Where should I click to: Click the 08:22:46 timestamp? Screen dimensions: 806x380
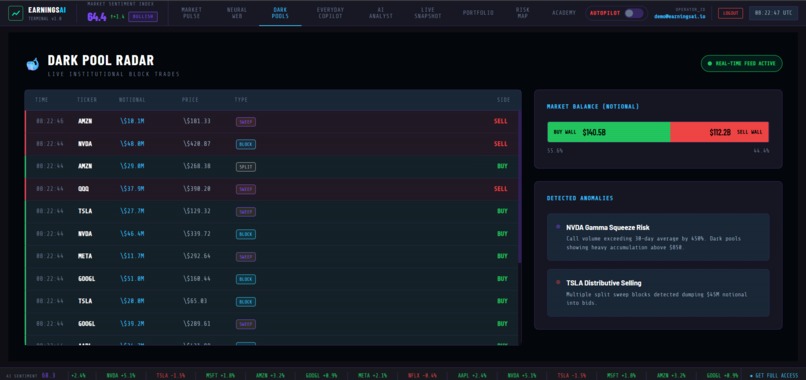[50, 121]
